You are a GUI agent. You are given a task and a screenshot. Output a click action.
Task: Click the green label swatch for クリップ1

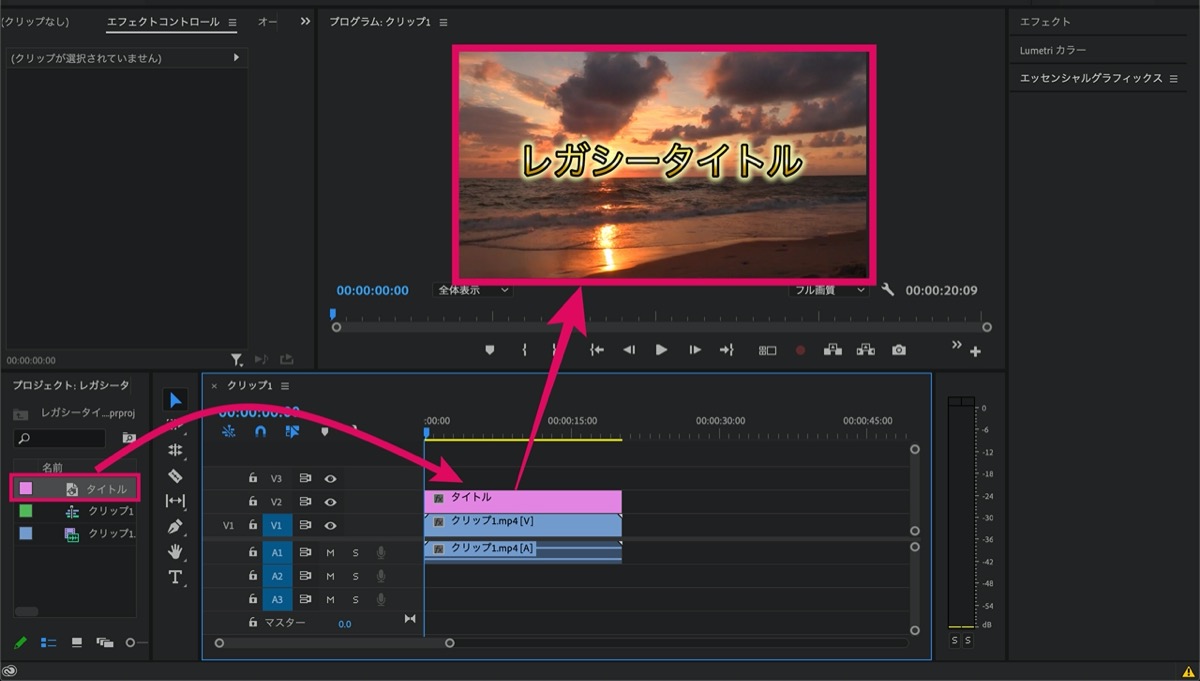tap(26, 511)
